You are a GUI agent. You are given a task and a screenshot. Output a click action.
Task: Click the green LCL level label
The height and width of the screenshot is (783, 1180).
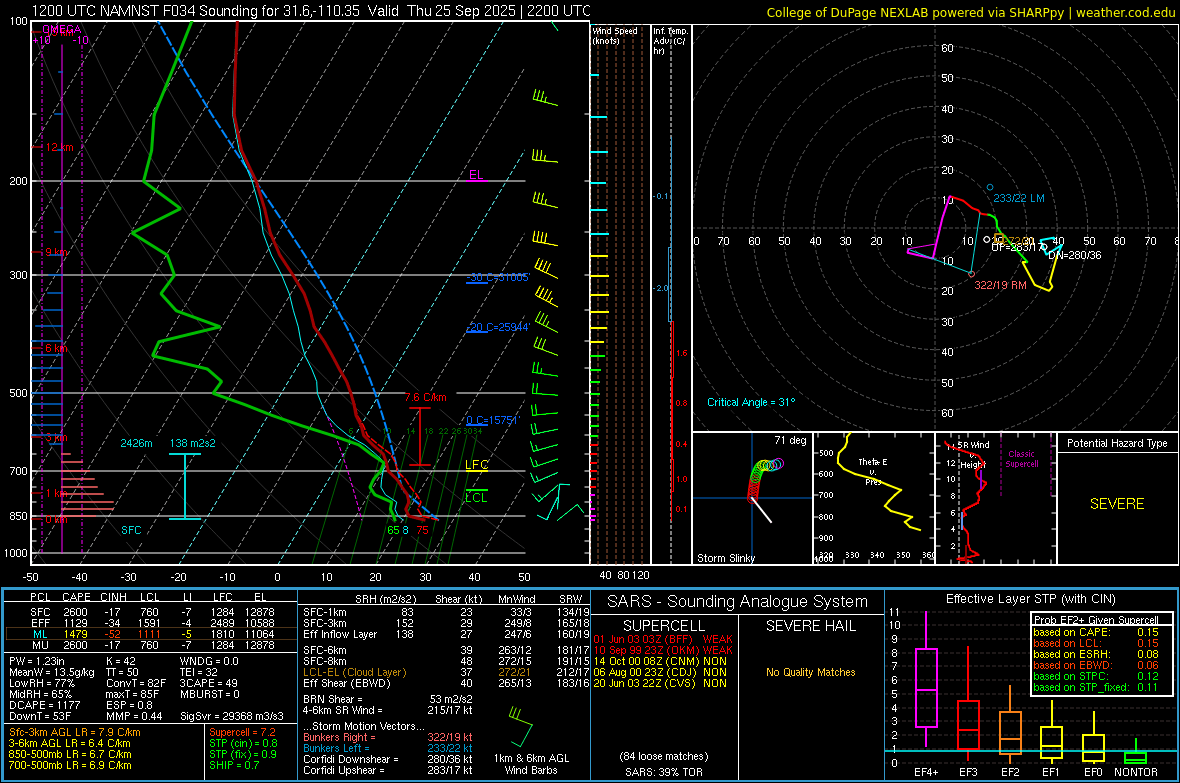click(476, 498)
